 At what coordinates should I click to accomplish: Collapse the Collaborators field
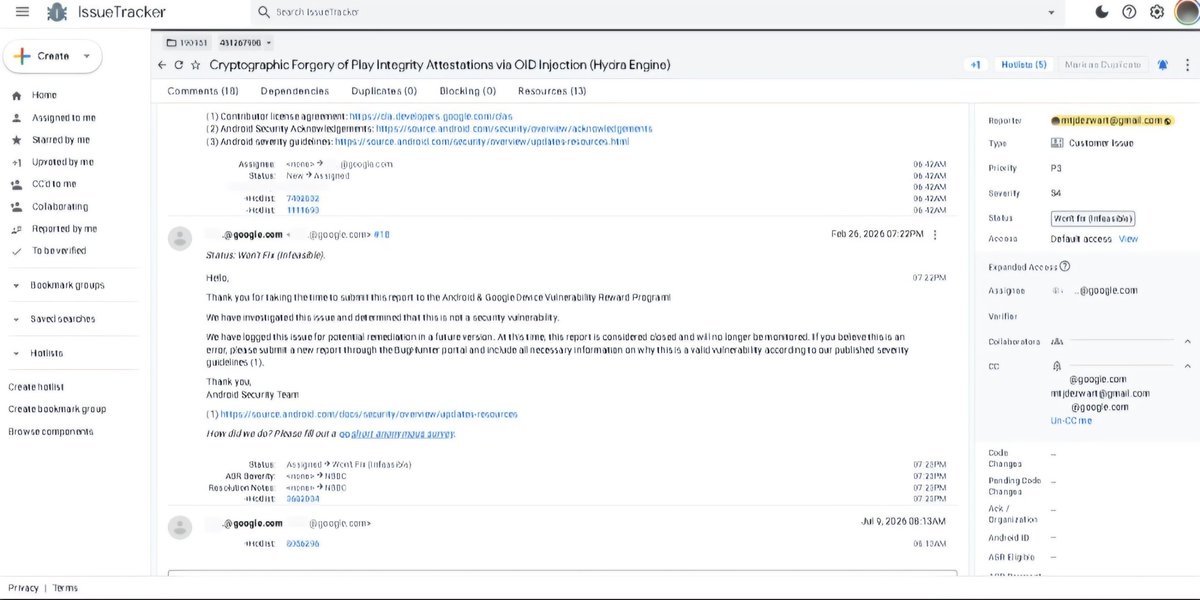tap(1187, 341)
